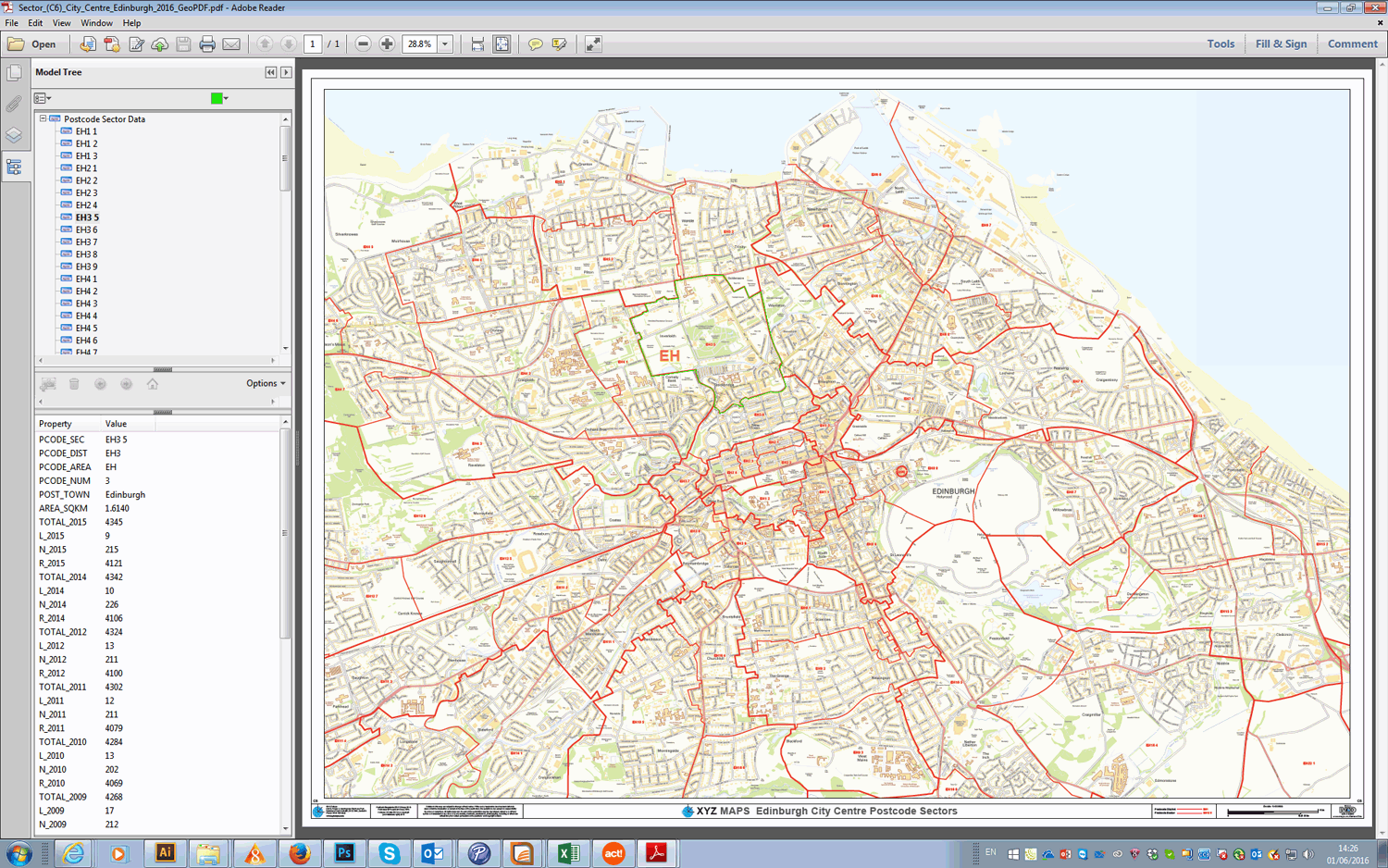Select EH1 3 in the model tree
Image resolution: width=1388 pixels, height=868 pixels.
pyautogui.click(x=86, y=155)
